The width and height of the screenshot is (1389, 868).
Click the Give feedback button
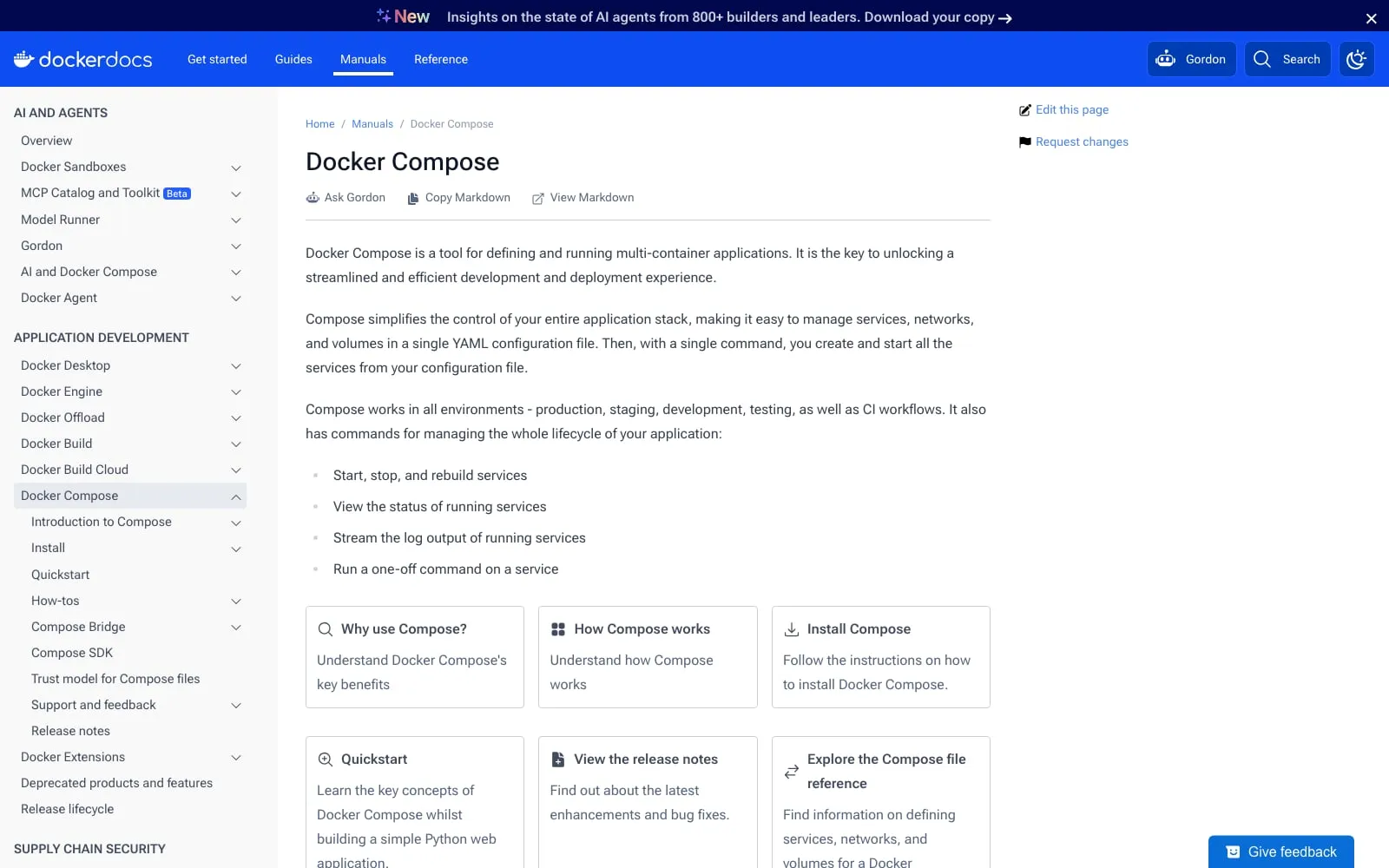[x=1281, y=852]
